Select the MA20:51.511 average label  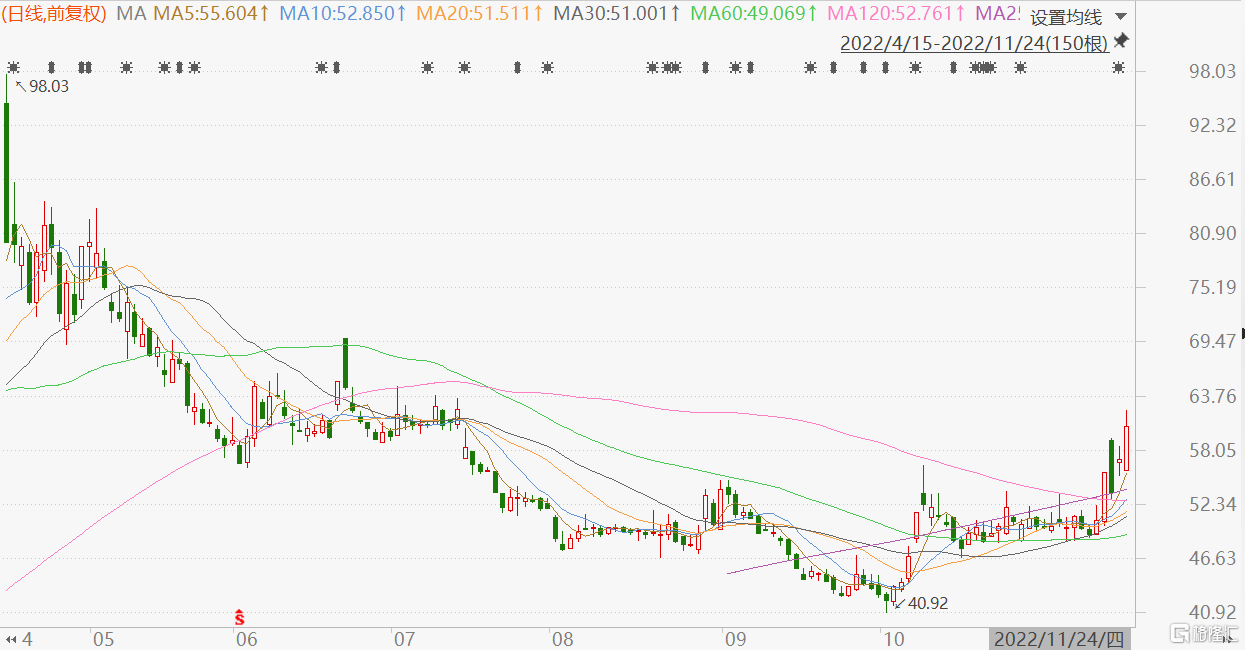pos(480,14)
